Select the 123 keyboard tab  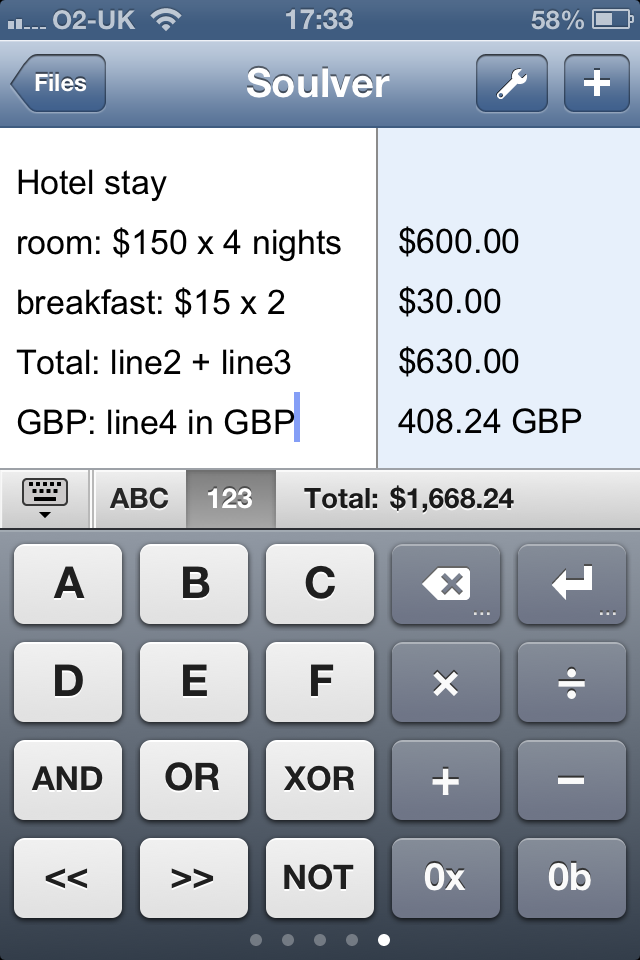(x=230, y=498)
